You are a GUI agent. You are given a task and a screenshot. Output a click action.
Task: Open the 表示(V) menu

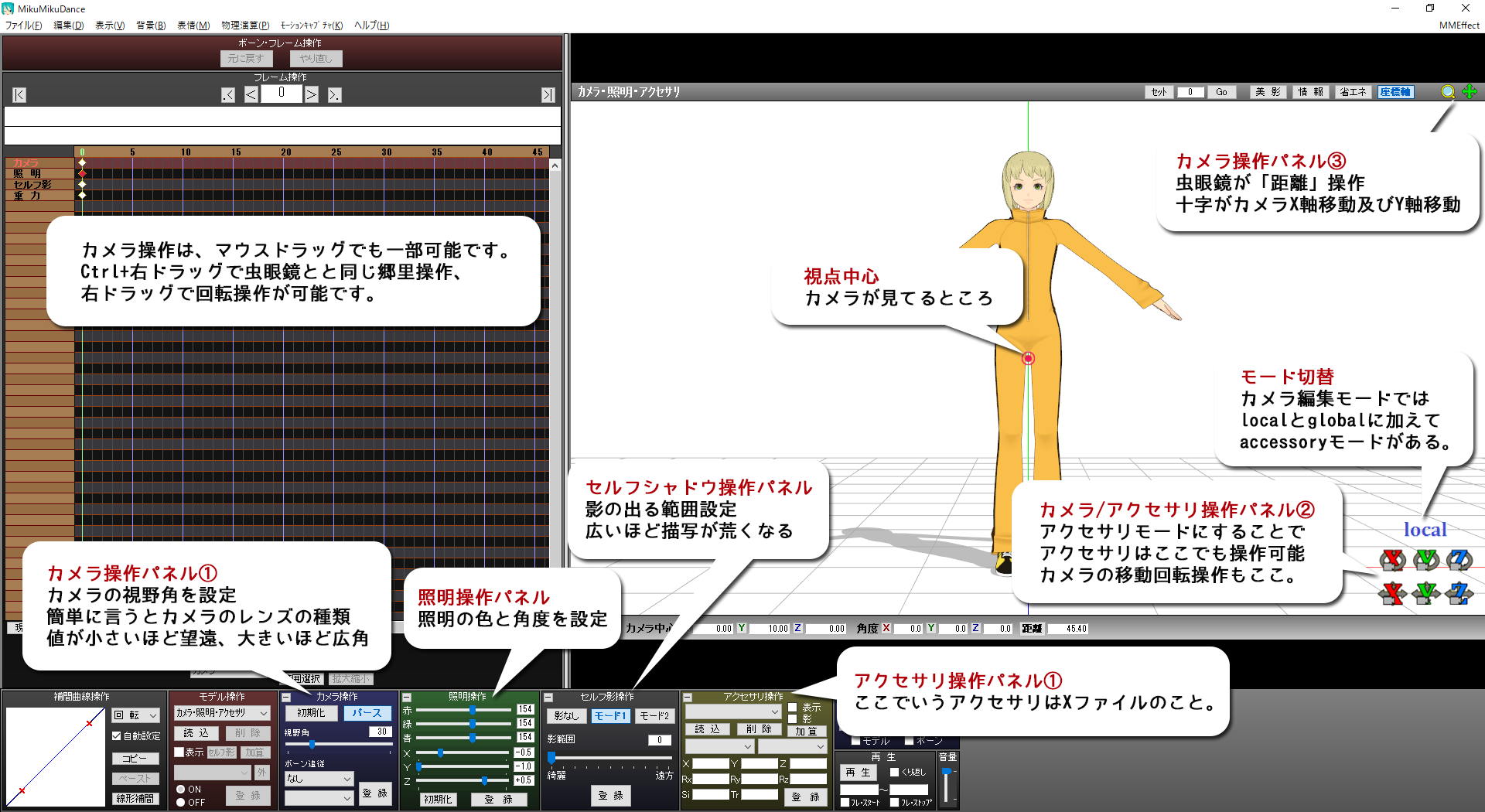click(x=111, y=25)
